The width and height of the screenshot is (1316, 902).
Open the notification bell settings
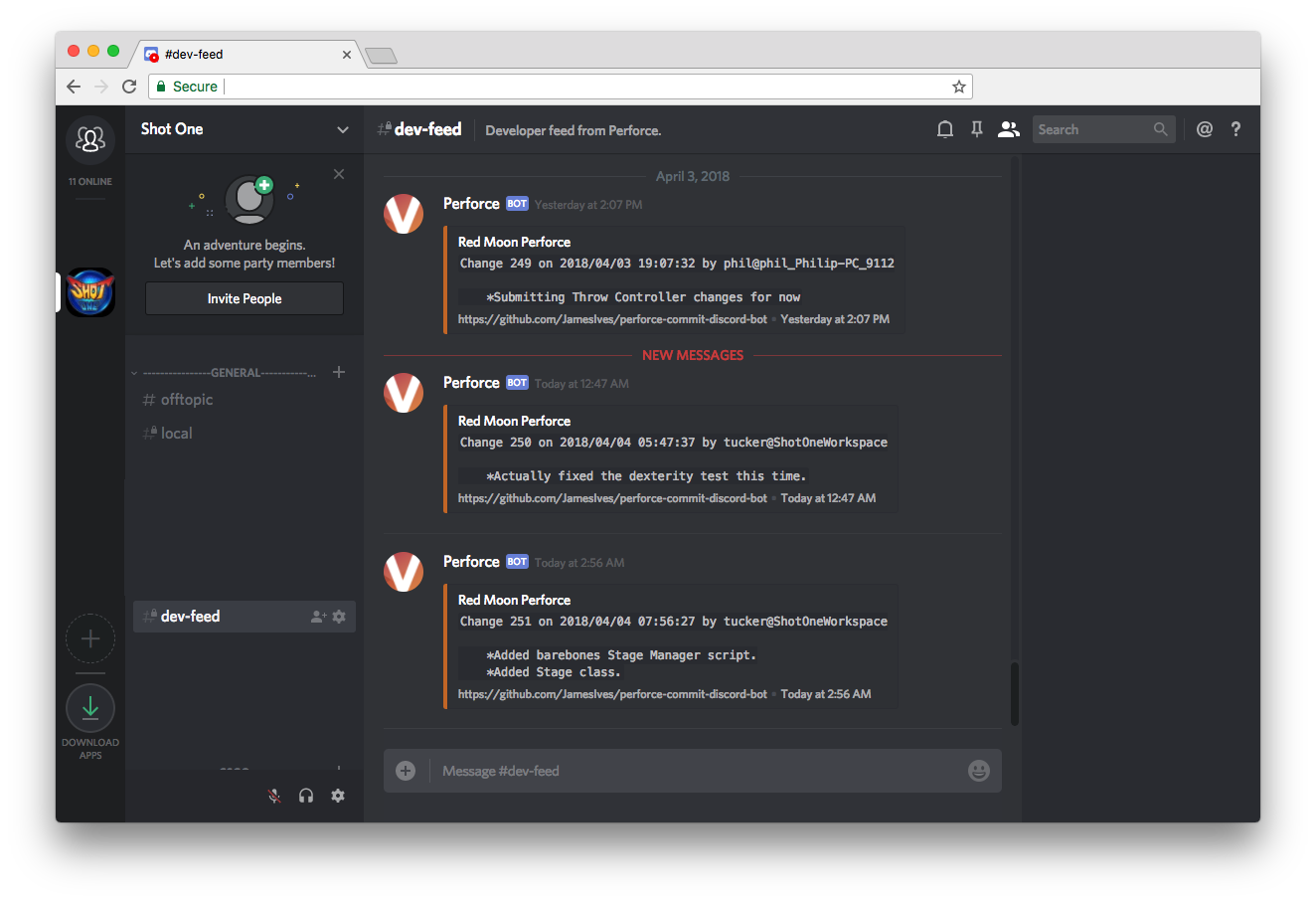(x=945, y=129)
